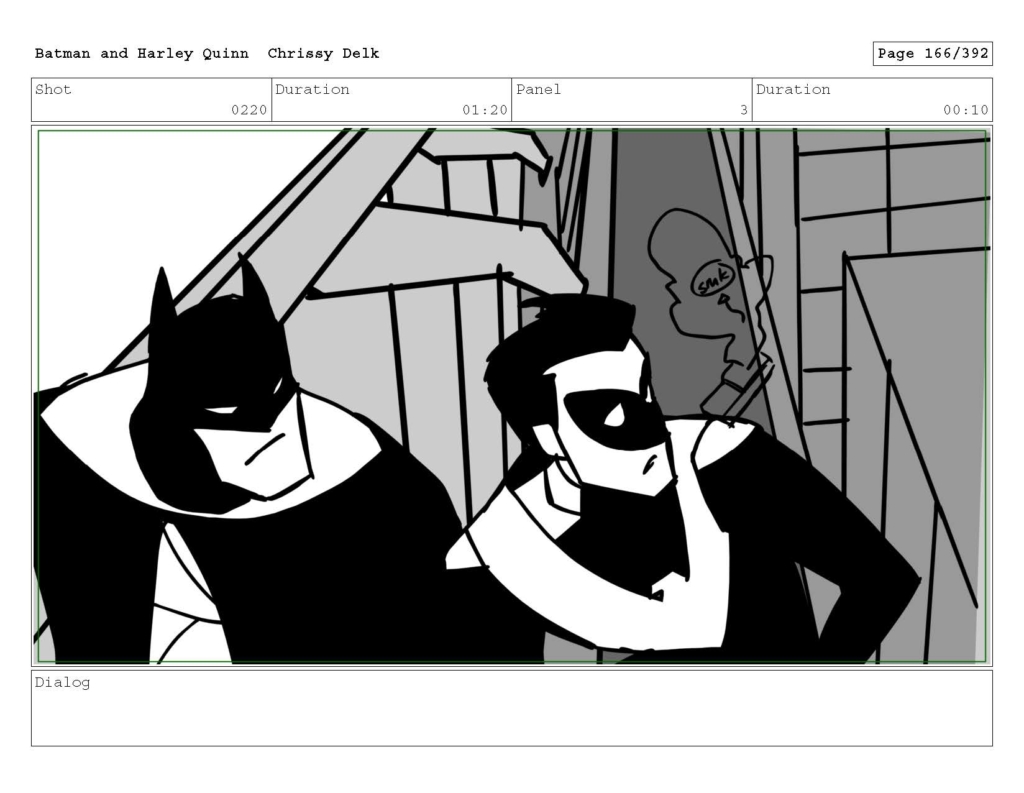Viewport: 1024px width, 793px height.
Task: Select the panel duration value '00:10'
Action: tap(965, 110)
